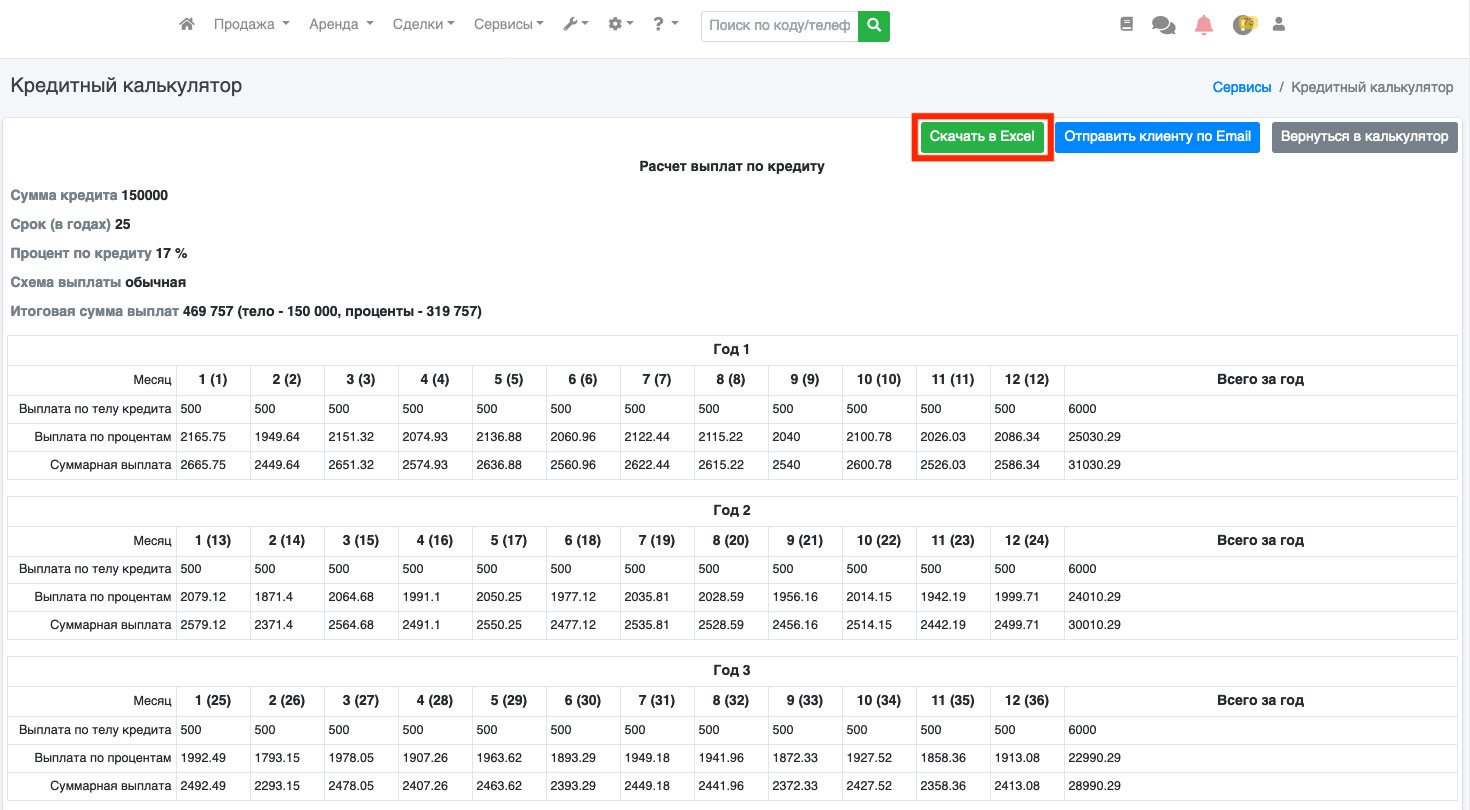Viewport: 1470px width, 810px height.
Task: Open the Сервисы menu in navbar
Action: [x=508, y=25]
